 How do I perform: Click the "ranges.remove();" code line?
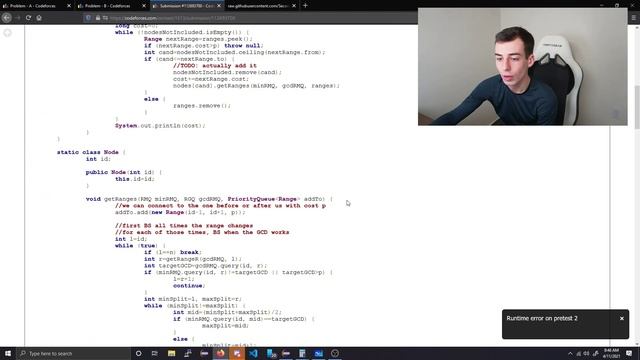tap(202, 106)
